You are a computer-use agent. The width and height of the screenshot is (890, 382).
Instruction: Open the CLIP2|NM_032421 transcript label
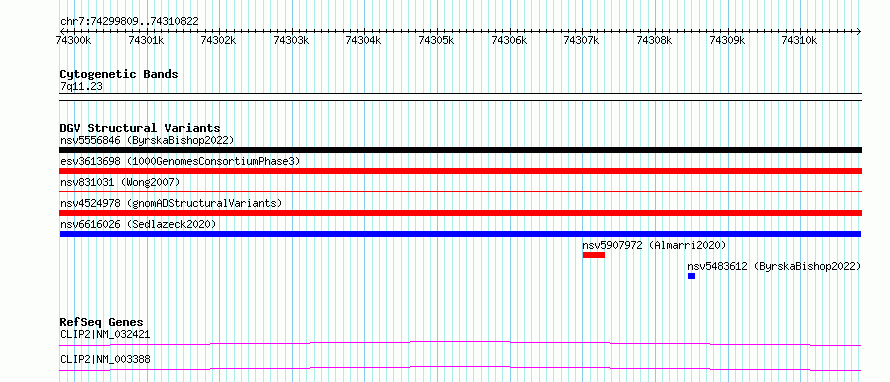[x=105, y=334]
